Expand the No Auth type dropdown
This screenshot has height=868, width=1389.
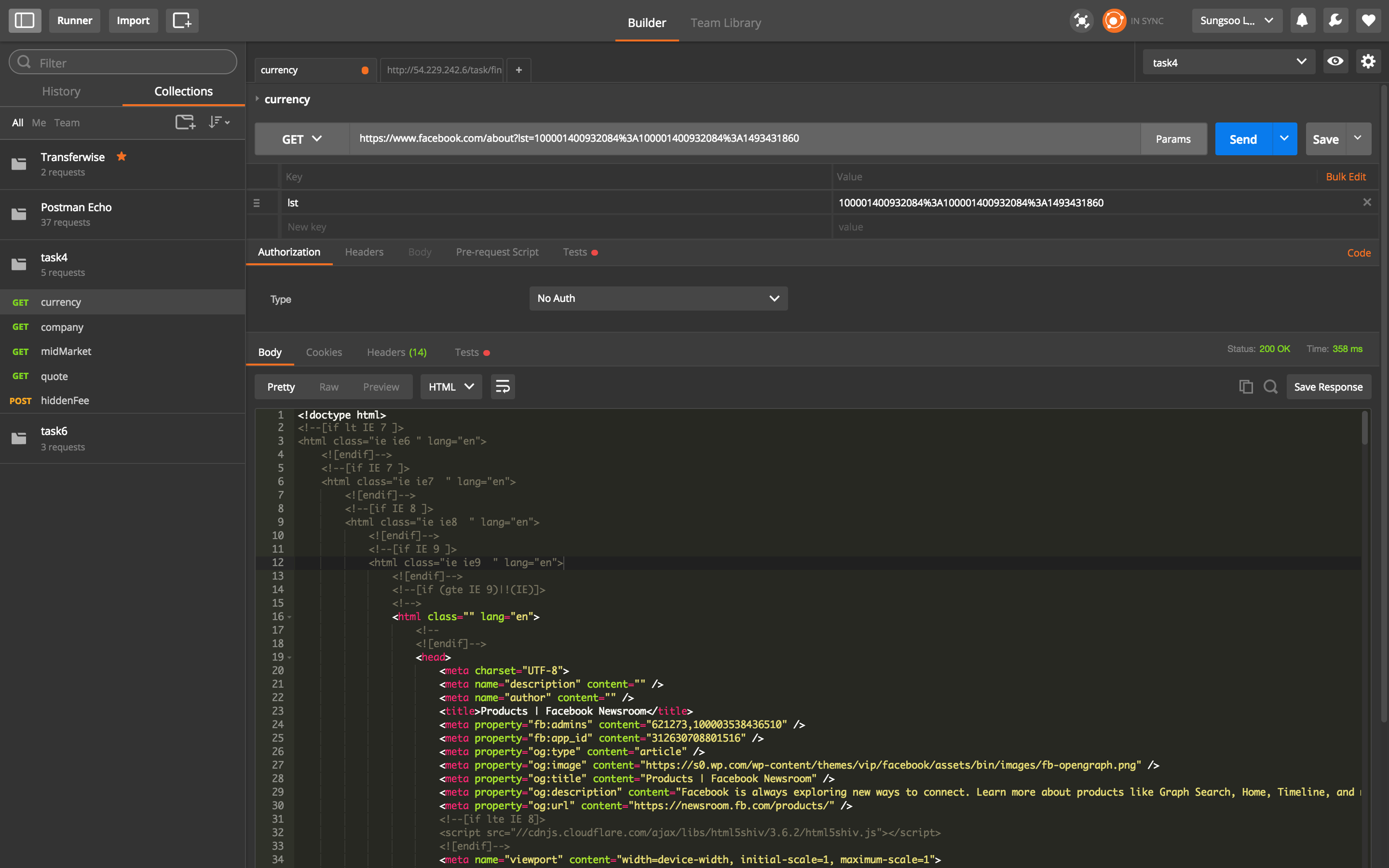click(x=658, y=298)
